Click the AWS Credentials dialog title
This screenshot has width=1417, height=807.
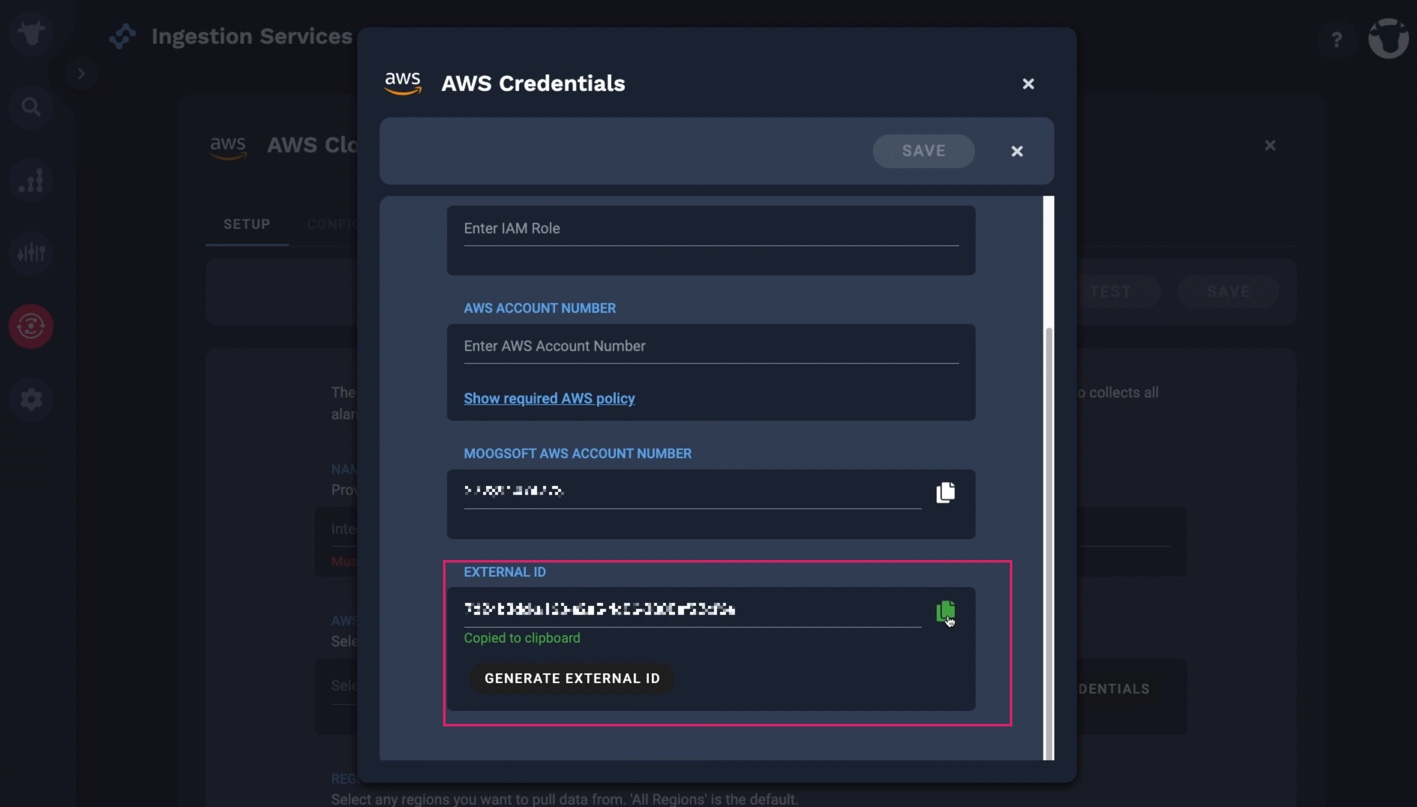[x=533, y=84]
